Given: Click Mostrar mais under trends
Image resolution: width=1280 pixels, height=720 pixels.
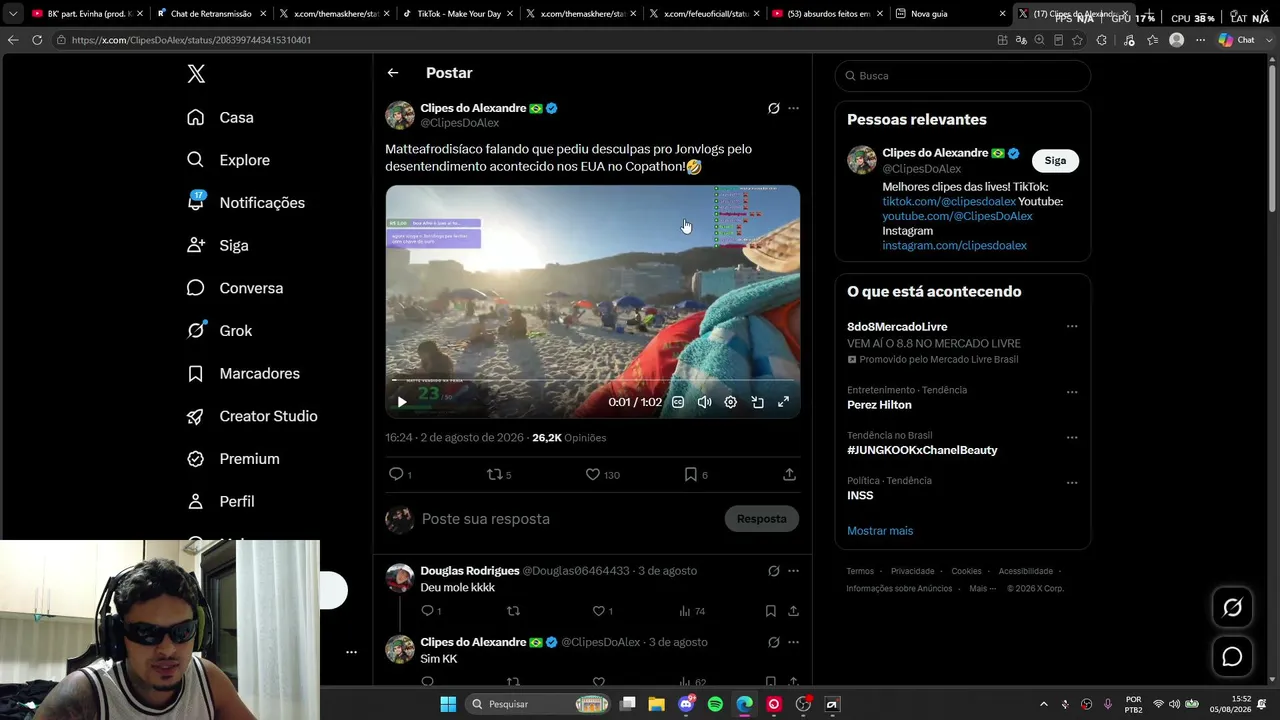Looking at the screenshot, I should [x=880, y=531].
